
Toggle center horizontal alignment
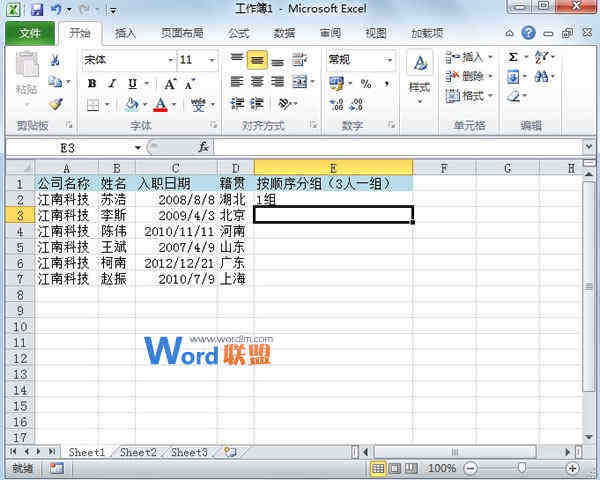(x=257, y=82)
